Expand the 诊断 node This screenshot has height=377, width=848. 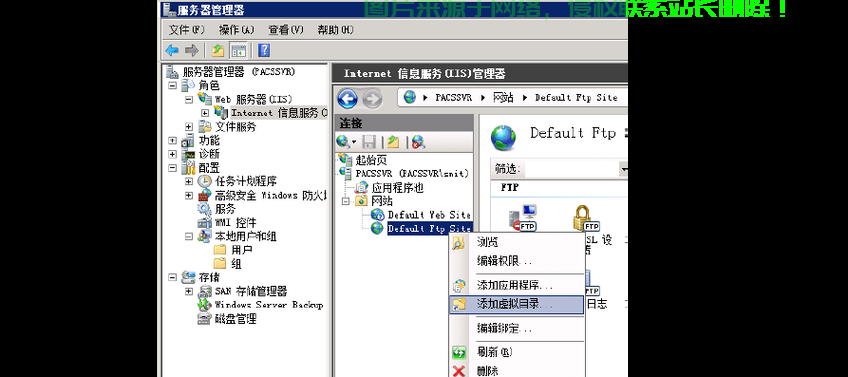[x=173, y=154]
